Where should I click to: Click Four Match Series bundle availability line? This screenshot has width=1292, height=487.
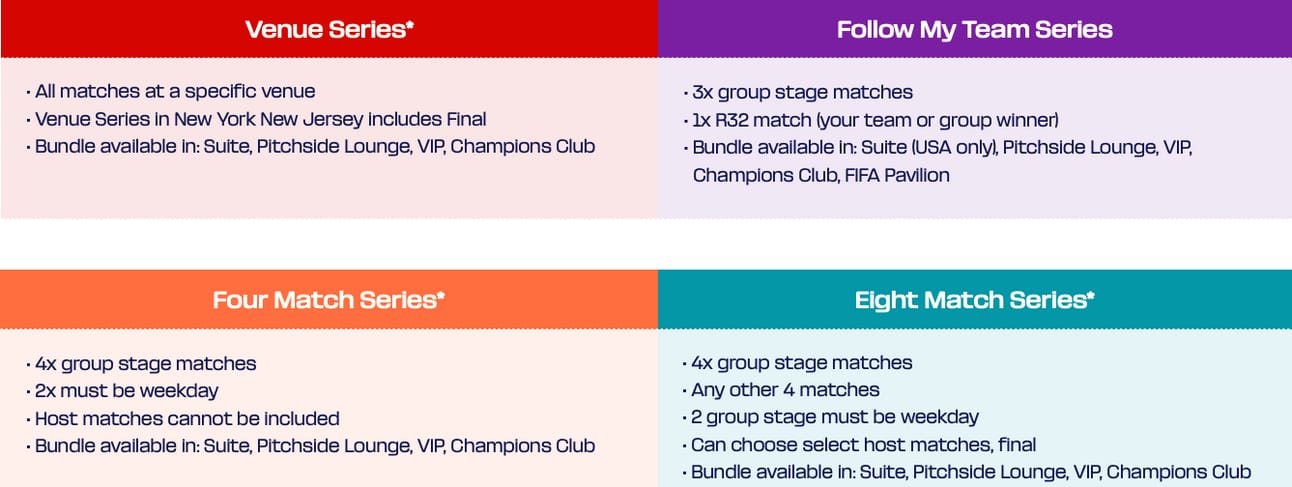pyautogui.click(x=310, y=446)
